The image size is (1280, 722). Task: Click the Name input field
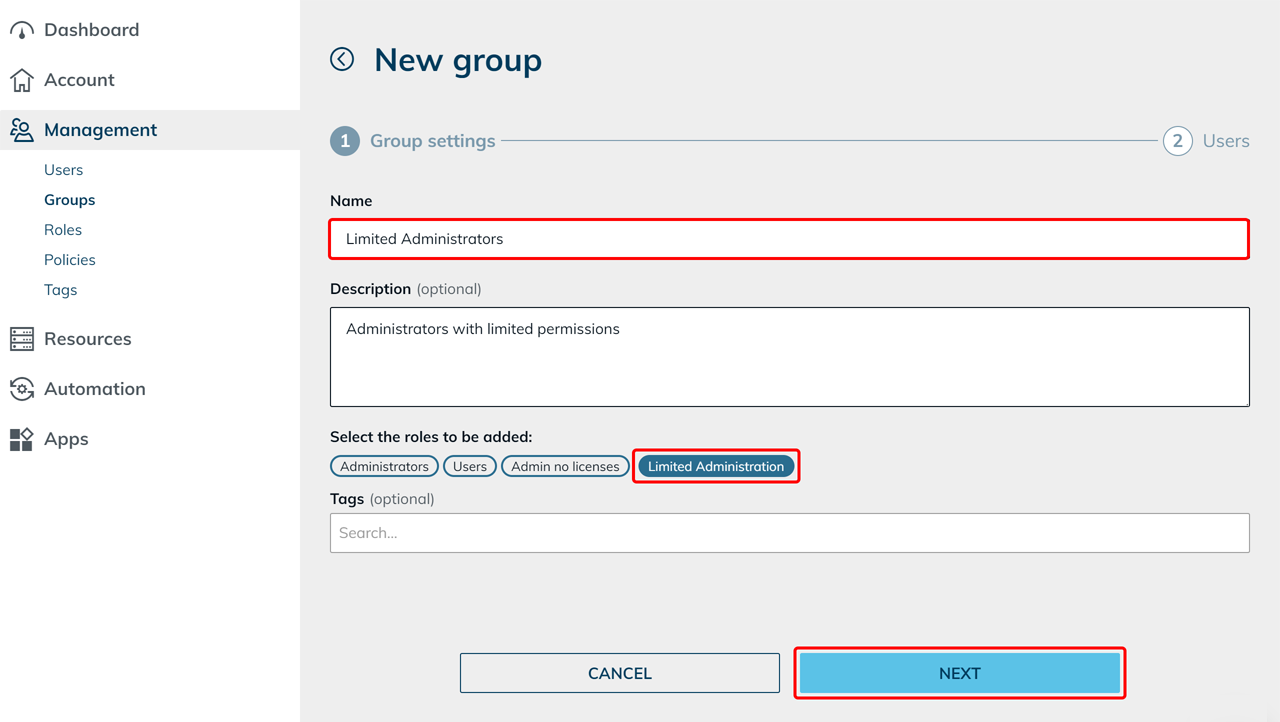tap(790, 239)
